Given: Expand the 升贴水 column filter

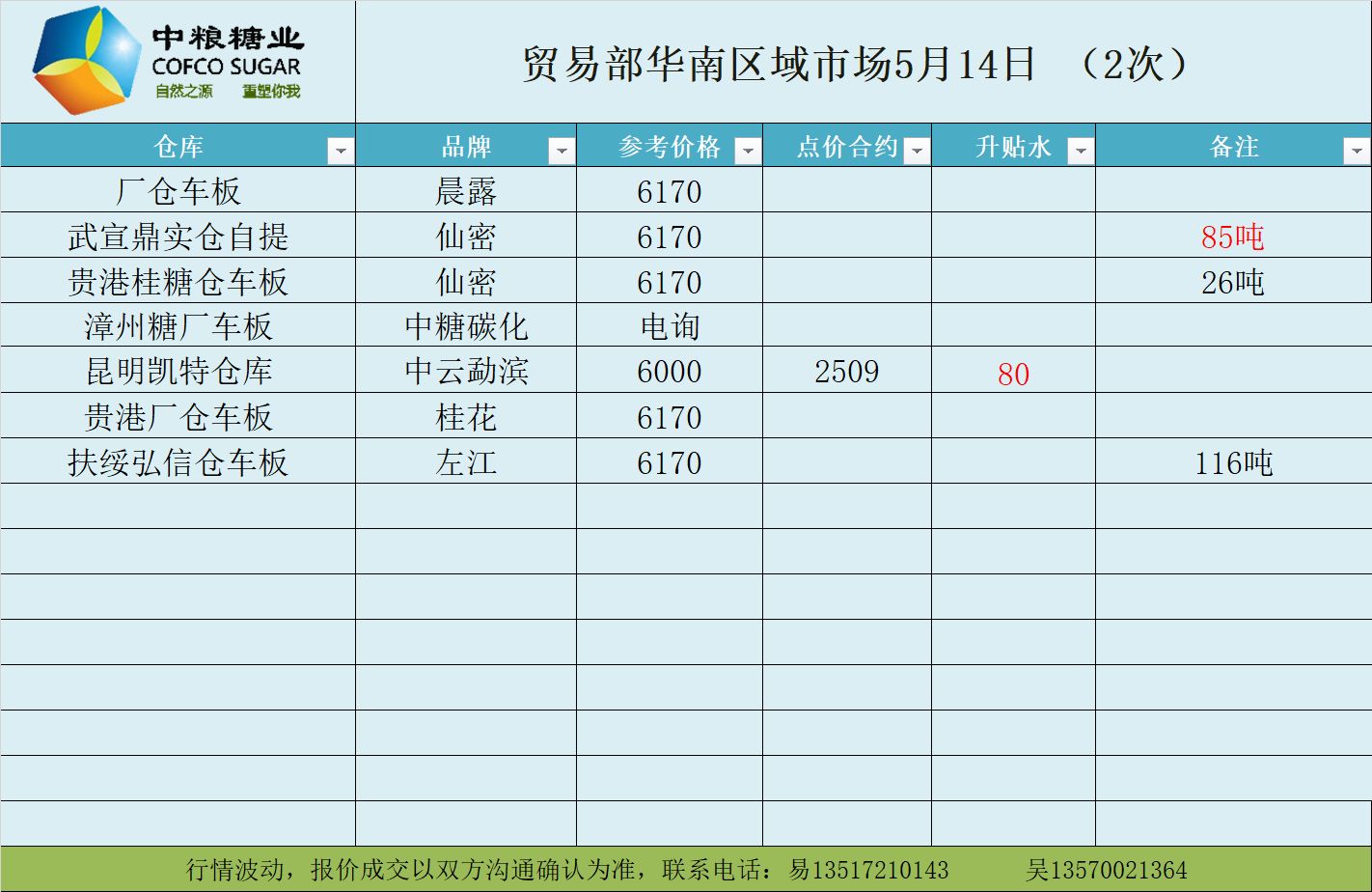Looking at the screenshot, I should click(1081, 151).
